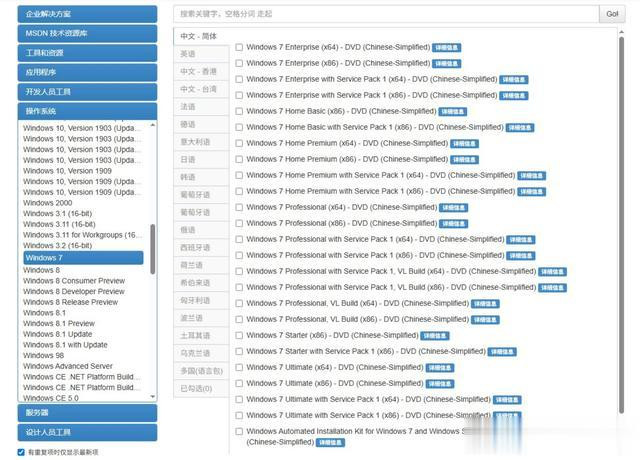The height and width of the screenshot is (460, 640).
Task: Select Windows 8 Developer Preview entry
Action: [74, 291]
